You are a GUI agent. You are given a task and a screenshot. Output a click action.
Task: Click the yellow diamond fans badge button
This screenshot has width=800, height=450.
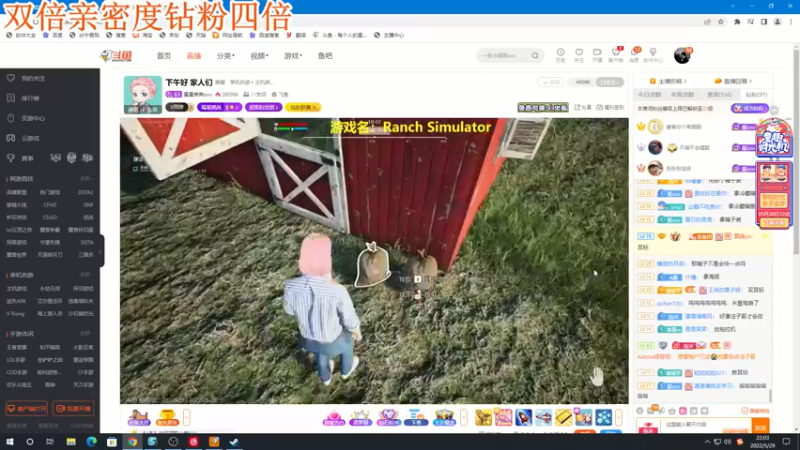303,107
